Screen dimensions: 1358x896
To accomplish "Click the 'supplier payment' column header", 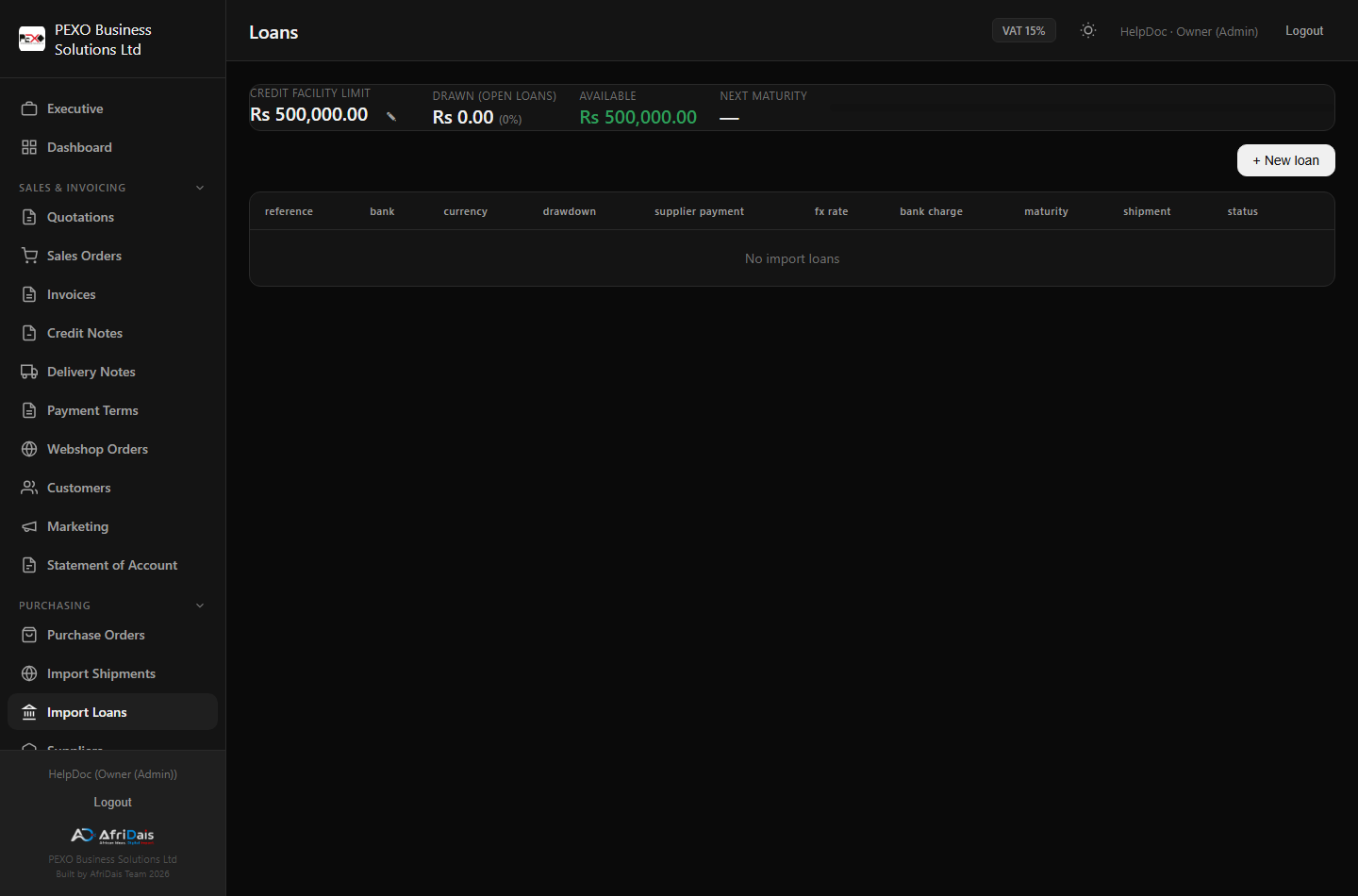I will coord(699,211).
